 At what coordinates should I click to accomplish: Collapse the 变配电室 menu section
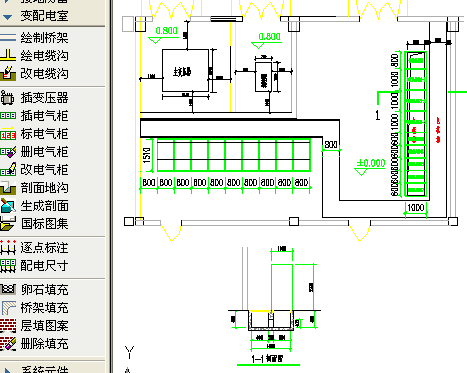7,16
